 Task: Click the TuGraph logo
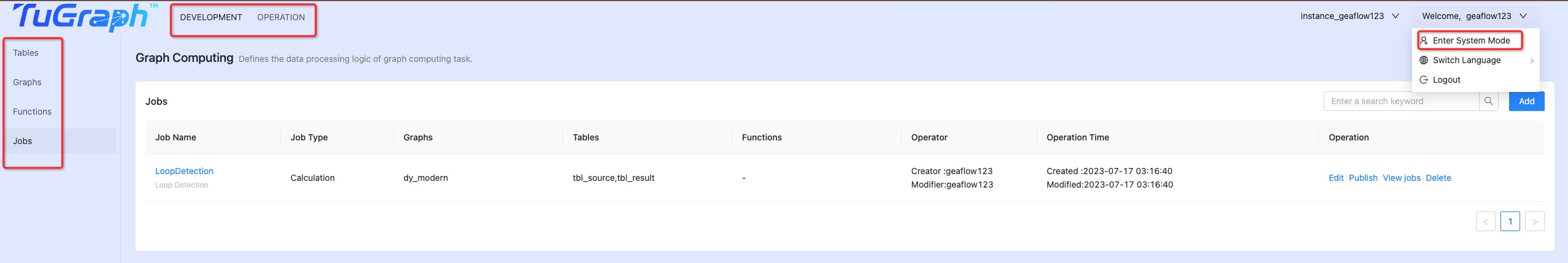pyautogui.click(x=80, y=17)
